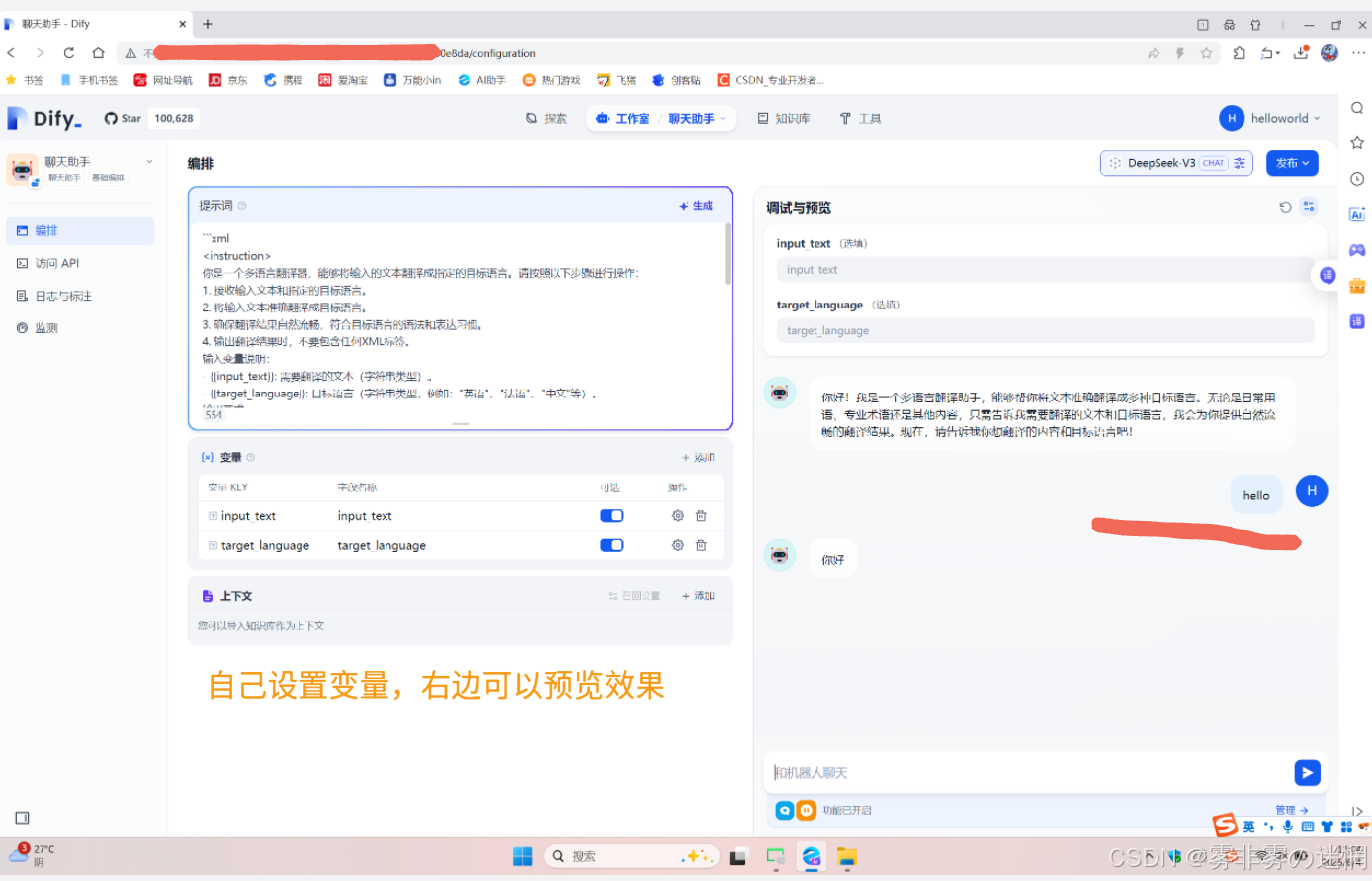Delete the input_text variable
Image resolution: width=1372 pixels, height=881 pixels.
pyautogui.click(x=701, y=516)
